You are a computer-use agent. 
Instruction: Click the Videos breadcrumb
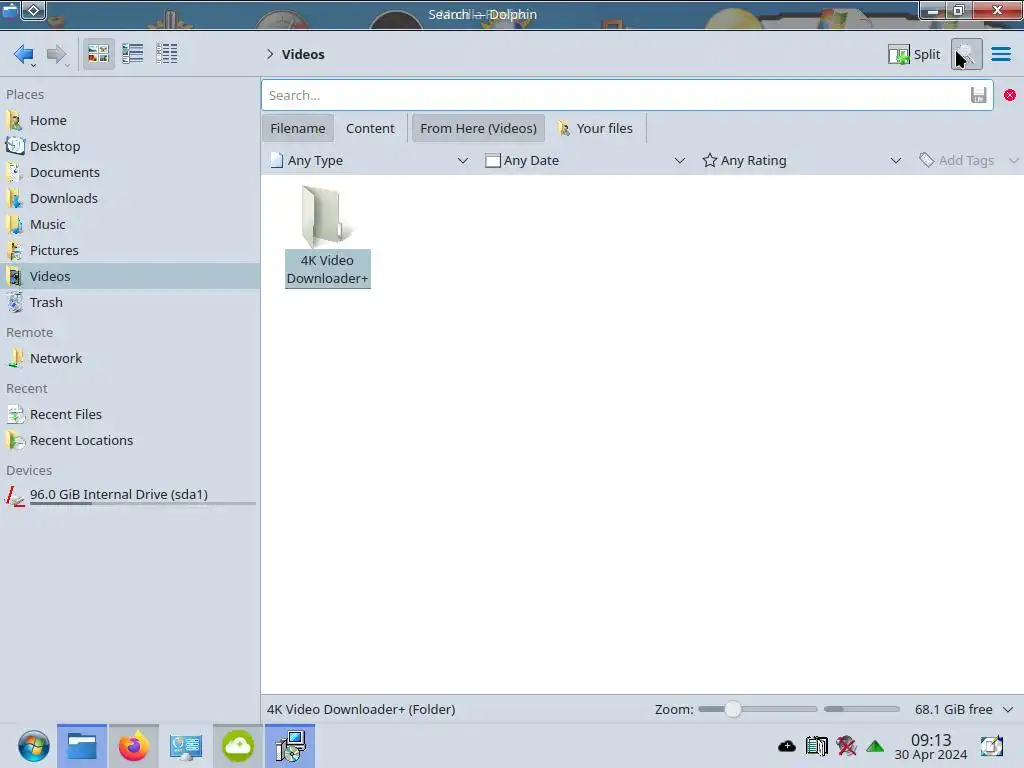point(303,54)
